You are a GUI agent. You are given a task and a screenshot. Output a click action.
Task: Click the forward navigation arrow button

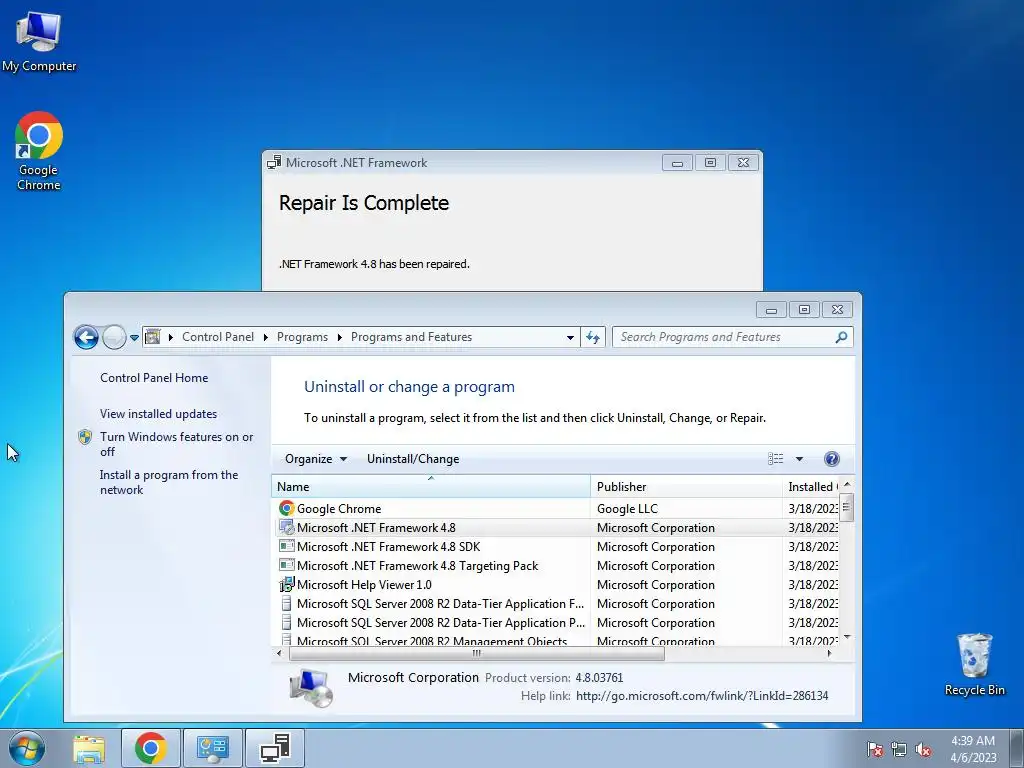pos(114,337)
